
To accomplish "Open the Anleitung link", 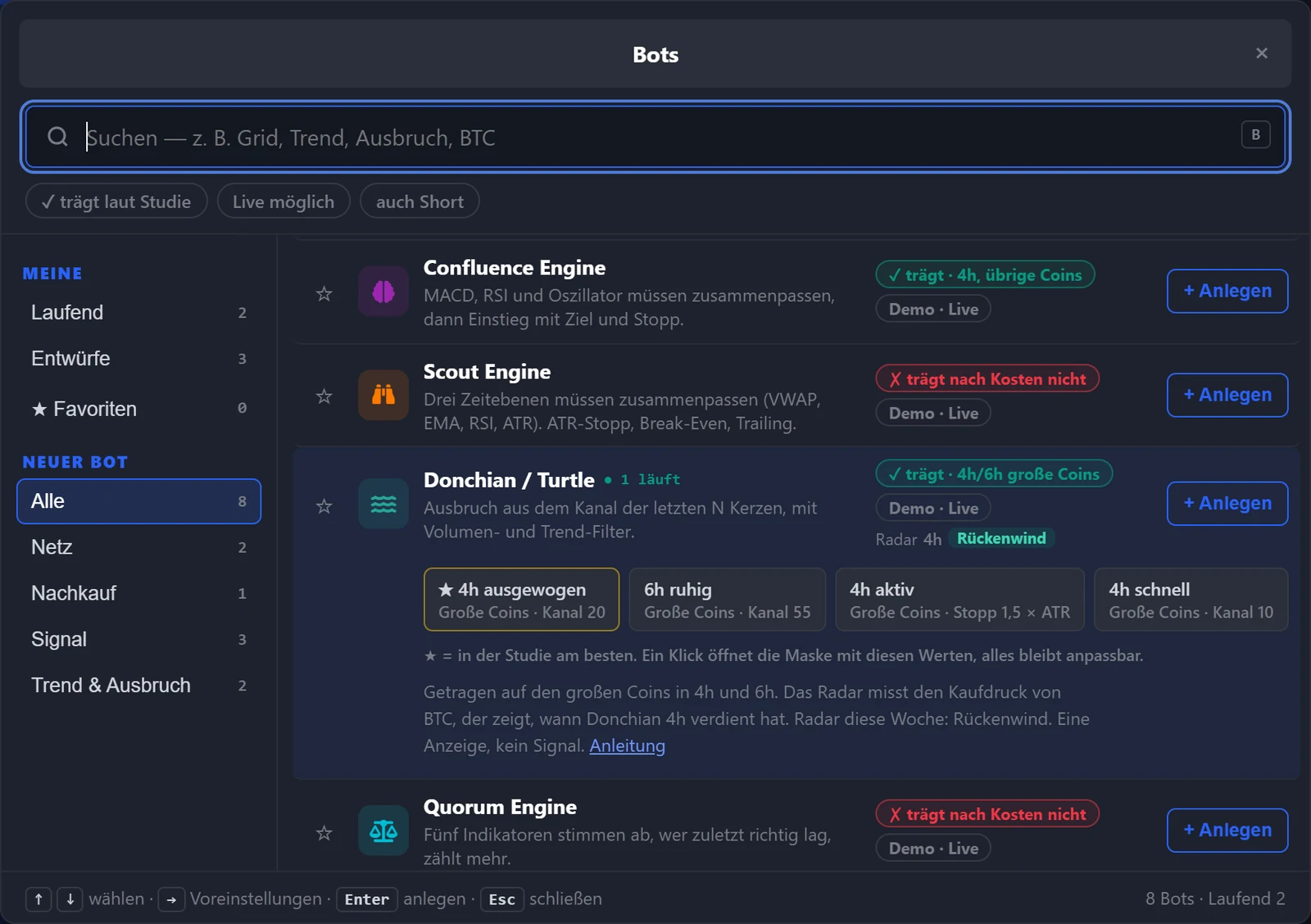I will pyautogui.click(x=628, y=745).
